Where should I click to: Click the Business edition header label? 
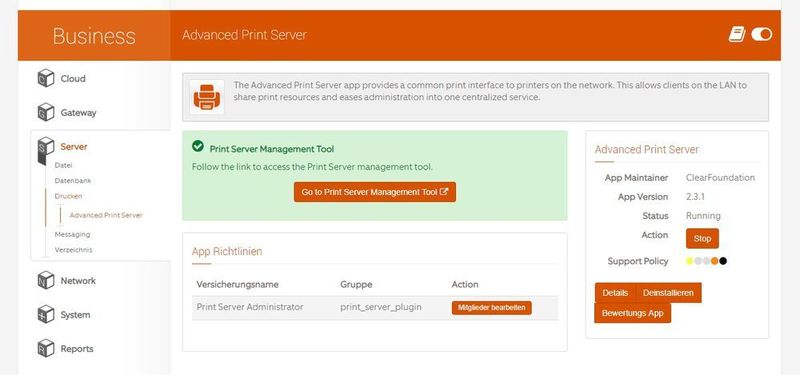coord(94,36)
